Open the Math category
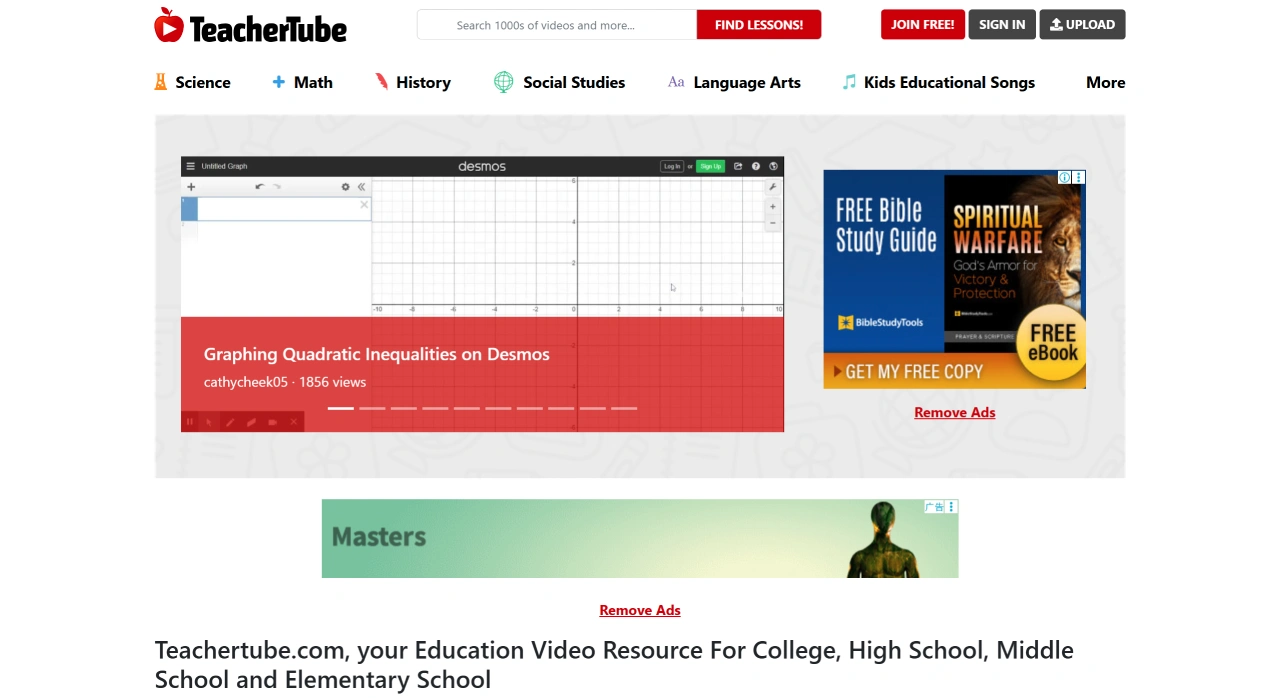 pos(302,82)
